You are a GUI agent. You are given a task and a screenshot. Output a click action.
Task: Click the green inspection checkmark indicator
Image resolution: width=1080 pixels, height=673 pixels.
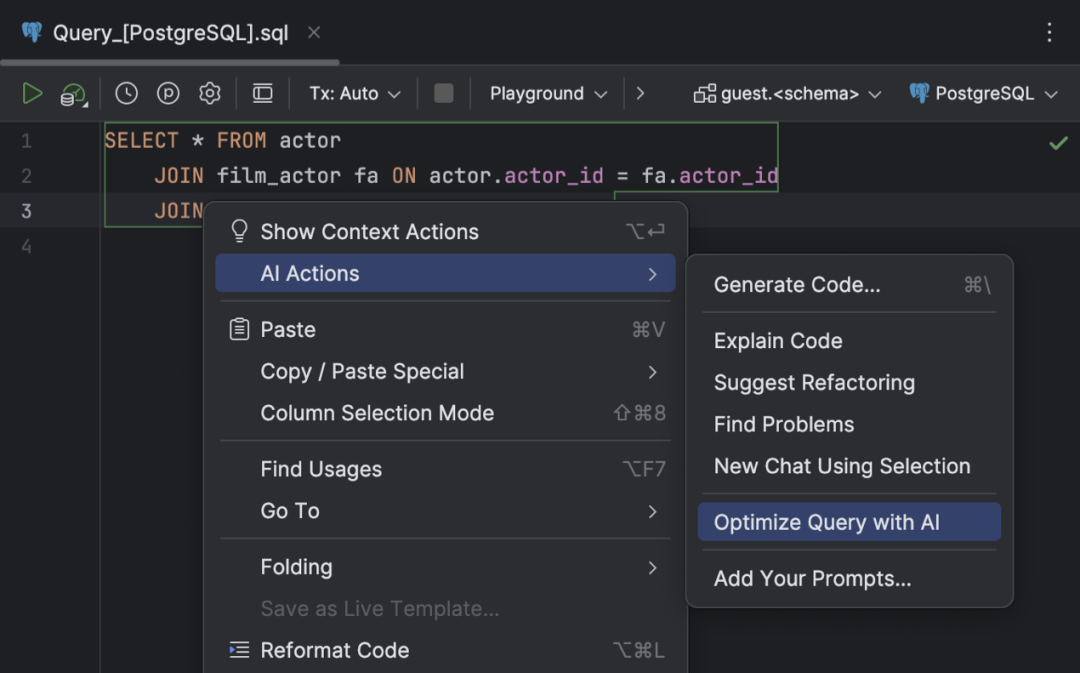coord(1058,143)
